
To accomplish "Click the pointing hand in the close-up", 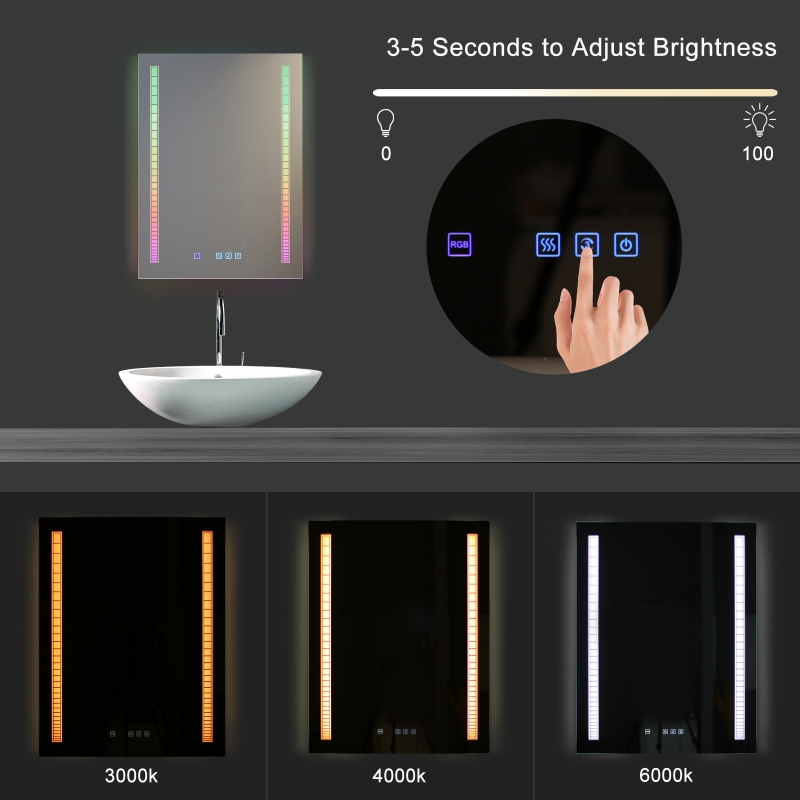I will click(601, 310).
